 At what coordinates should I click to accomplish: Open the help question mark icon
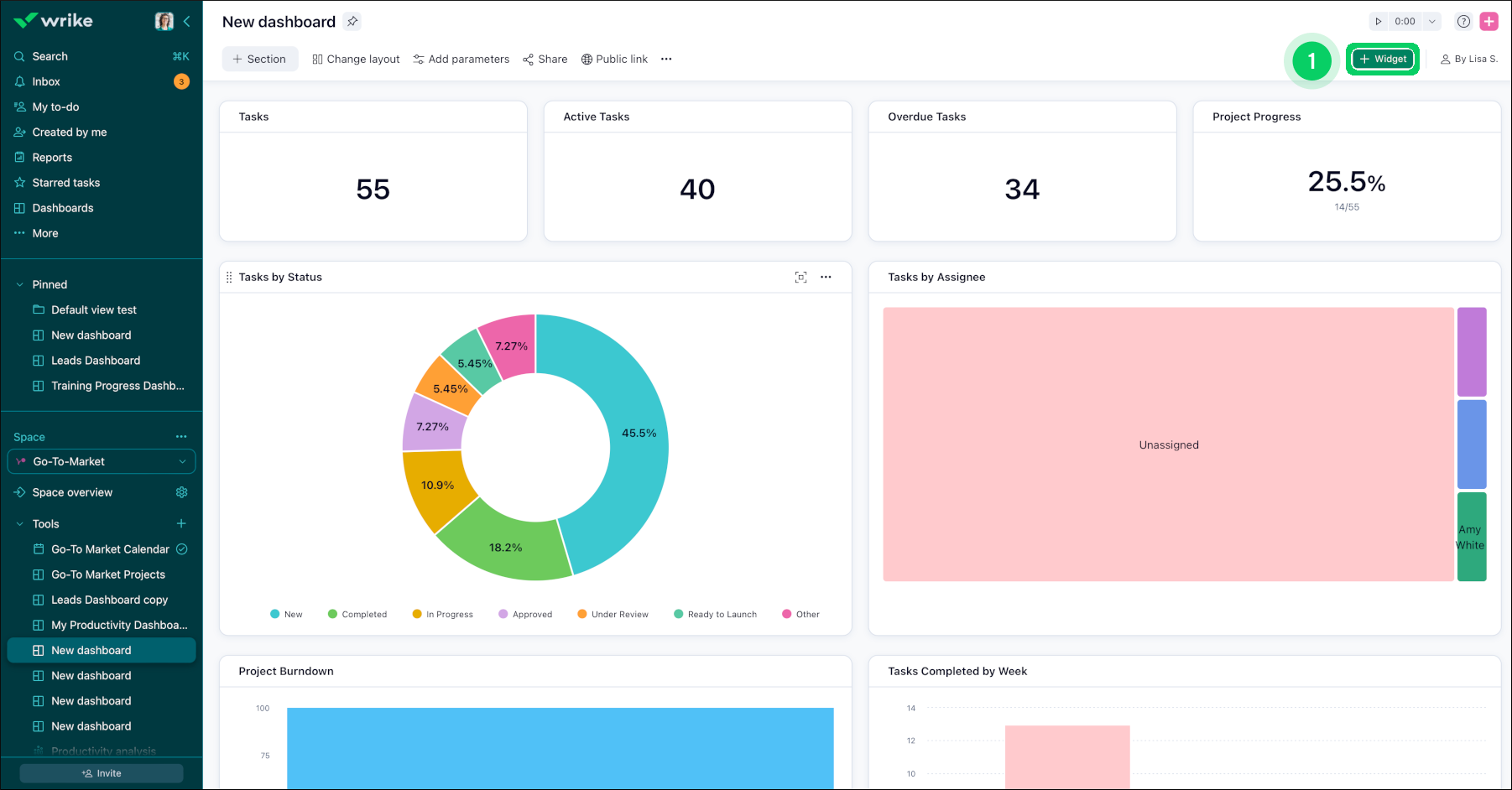pos(1462,21)
